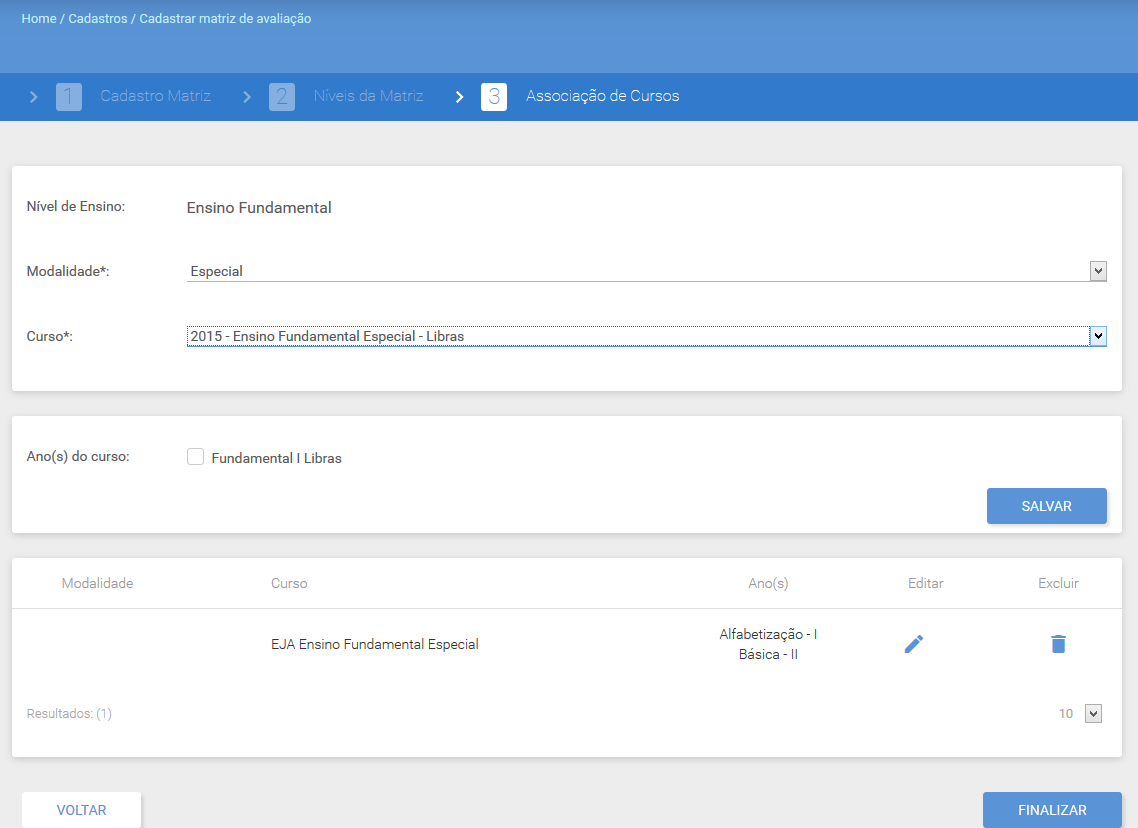Click the step 1 number badge

pos(69,97)
